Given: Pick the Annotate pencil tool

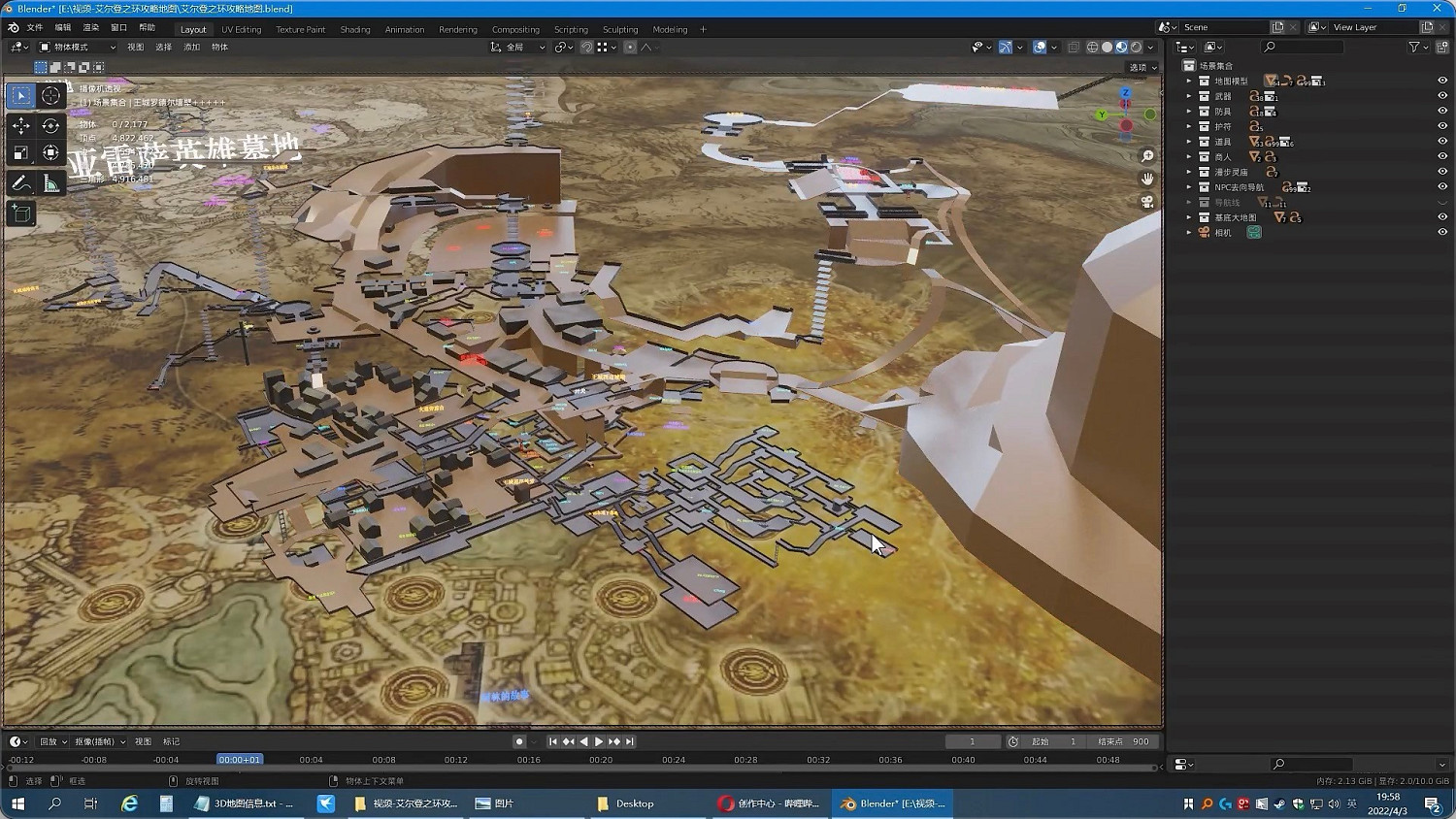Looking at the screenshot, I should click(21, 183).
